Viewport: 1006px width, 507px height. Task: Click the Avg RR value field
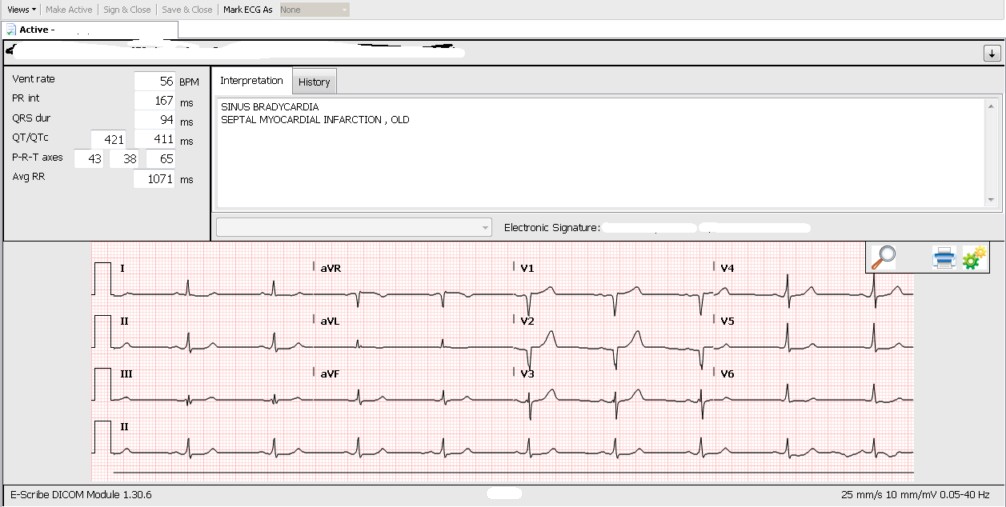(x=154, y=179)
